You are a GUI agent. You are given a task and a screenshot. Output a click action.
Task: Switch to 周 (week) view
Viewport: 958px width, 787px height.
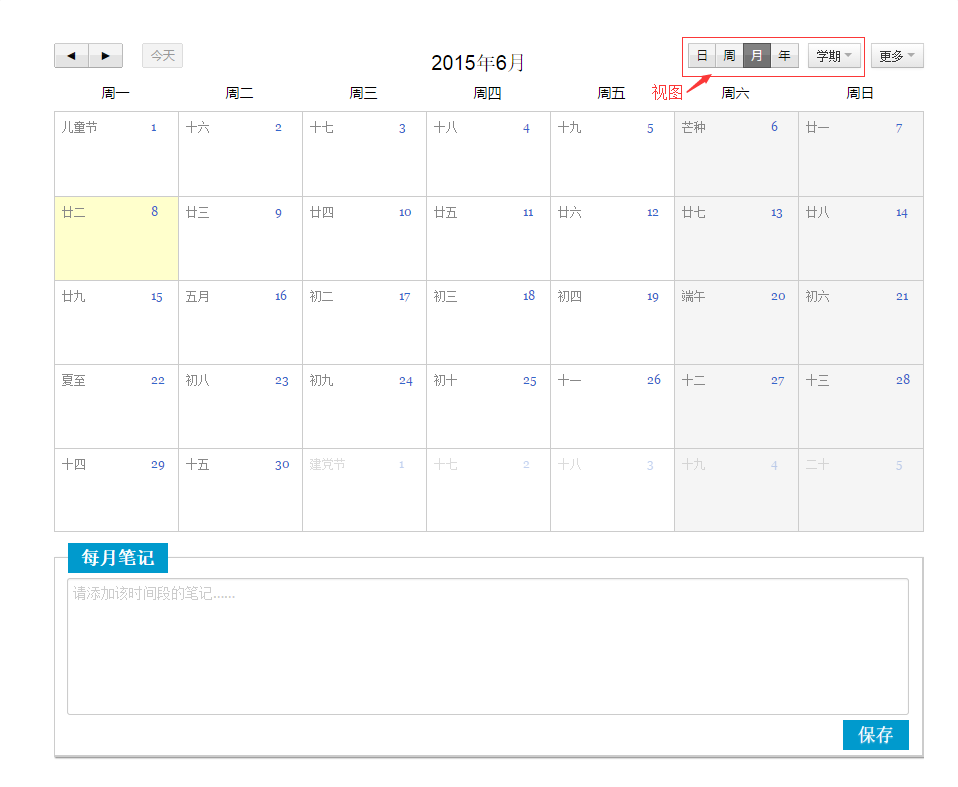[729, 56]
